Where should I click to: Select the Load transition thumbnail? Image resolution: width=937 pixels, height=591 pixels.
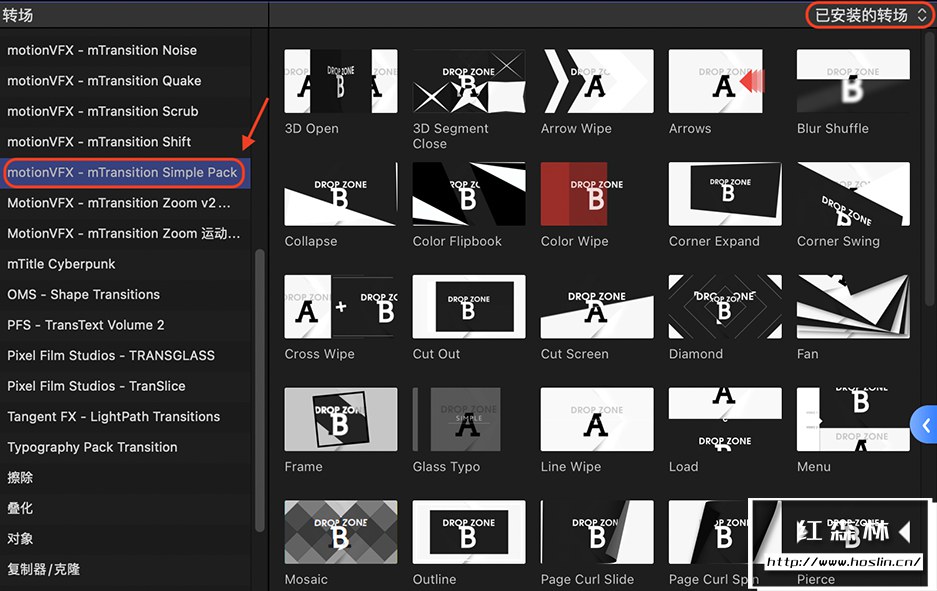(x=725, y=419)
